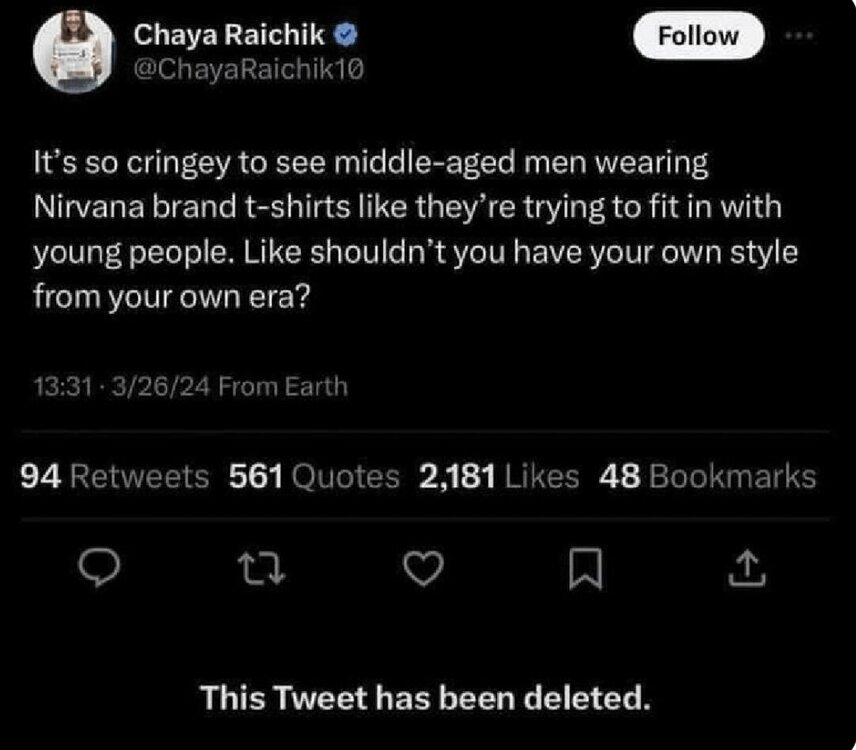Click the @ChayaRaichik10 handle
This screenshot has width=856, height=750.
click(247, 68)
